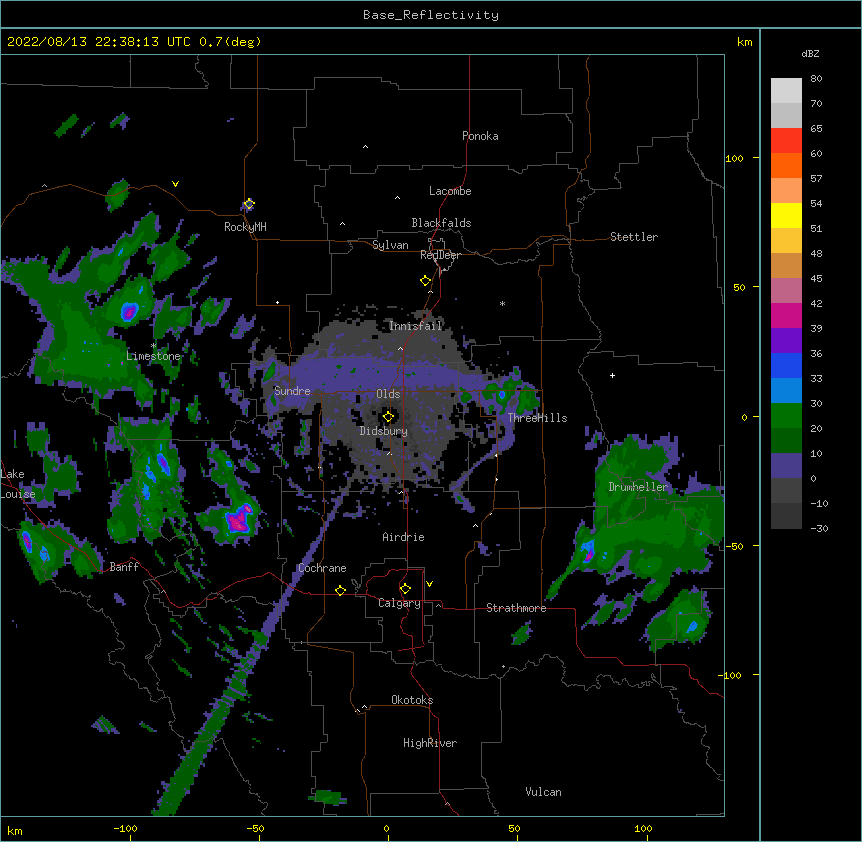Select the pink swatch between 45 and 42 dBZ
Image resolution: width=862 pixels, height=842 pixels.
(x=786, y=291)
